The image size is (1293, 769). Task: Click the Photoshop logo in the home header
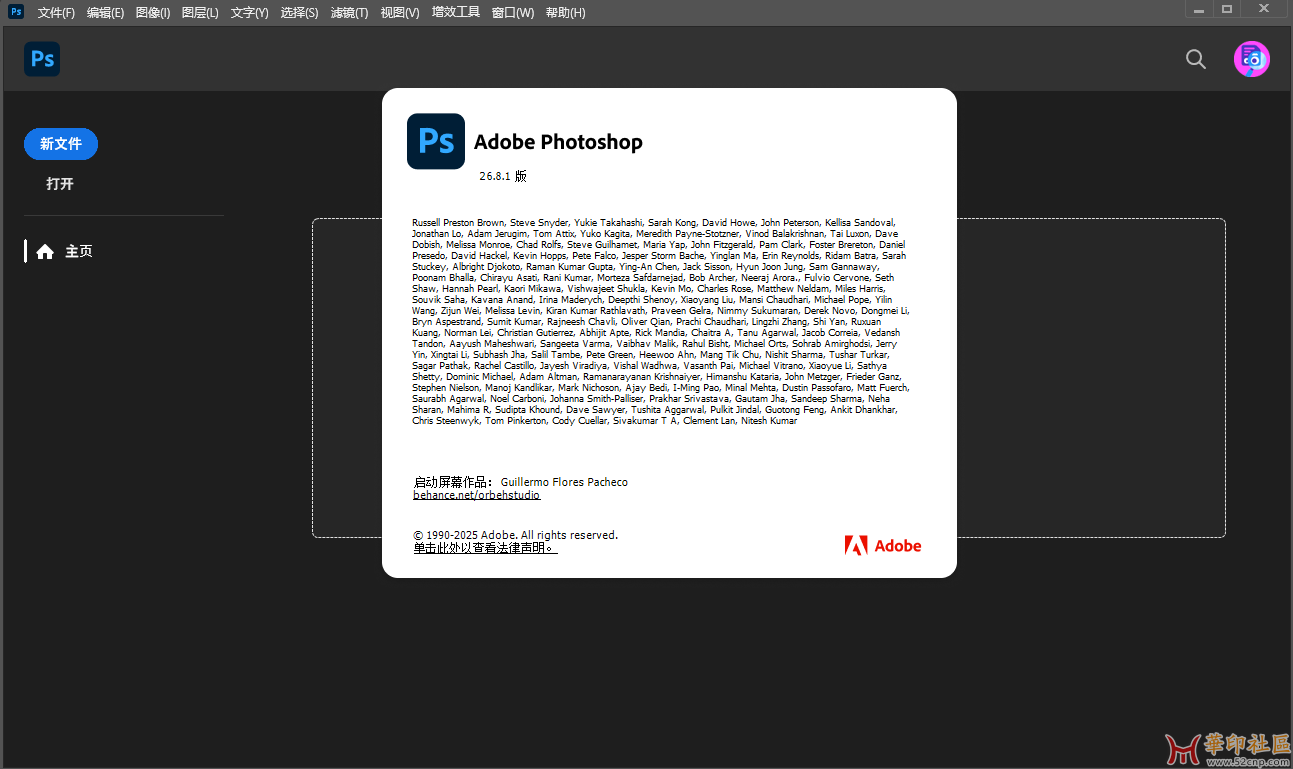click(x=42, y=59)
